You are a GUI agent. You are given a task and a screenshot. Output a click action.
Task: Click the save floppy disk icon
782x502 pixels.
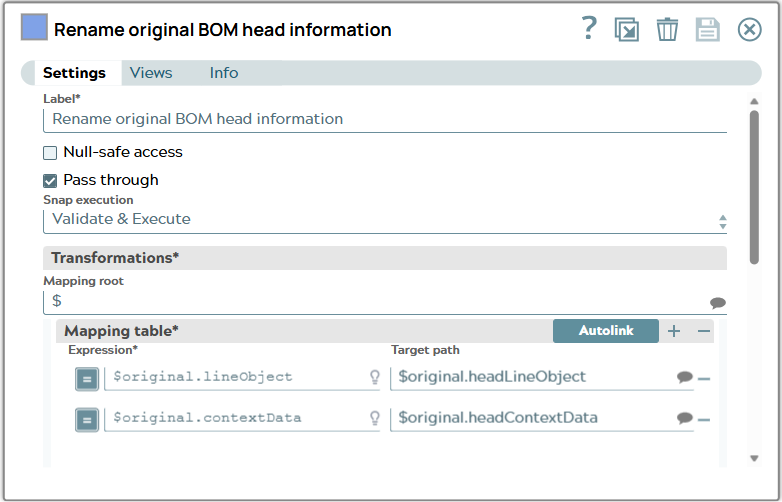click(x=708, y=29)
